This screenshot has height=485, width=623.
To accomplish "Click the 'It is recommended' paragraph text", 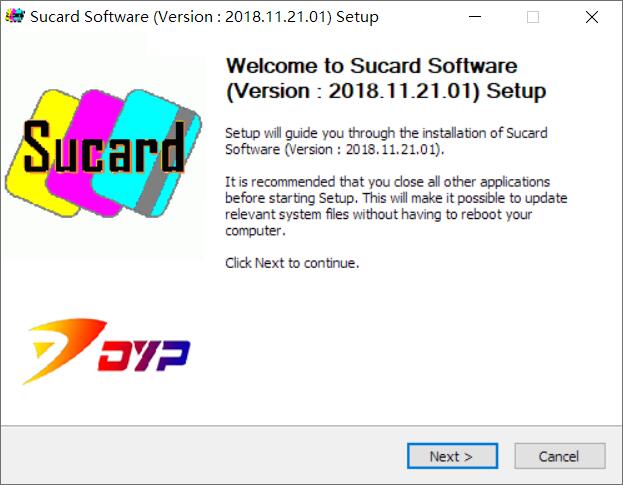I will (396, 206).
